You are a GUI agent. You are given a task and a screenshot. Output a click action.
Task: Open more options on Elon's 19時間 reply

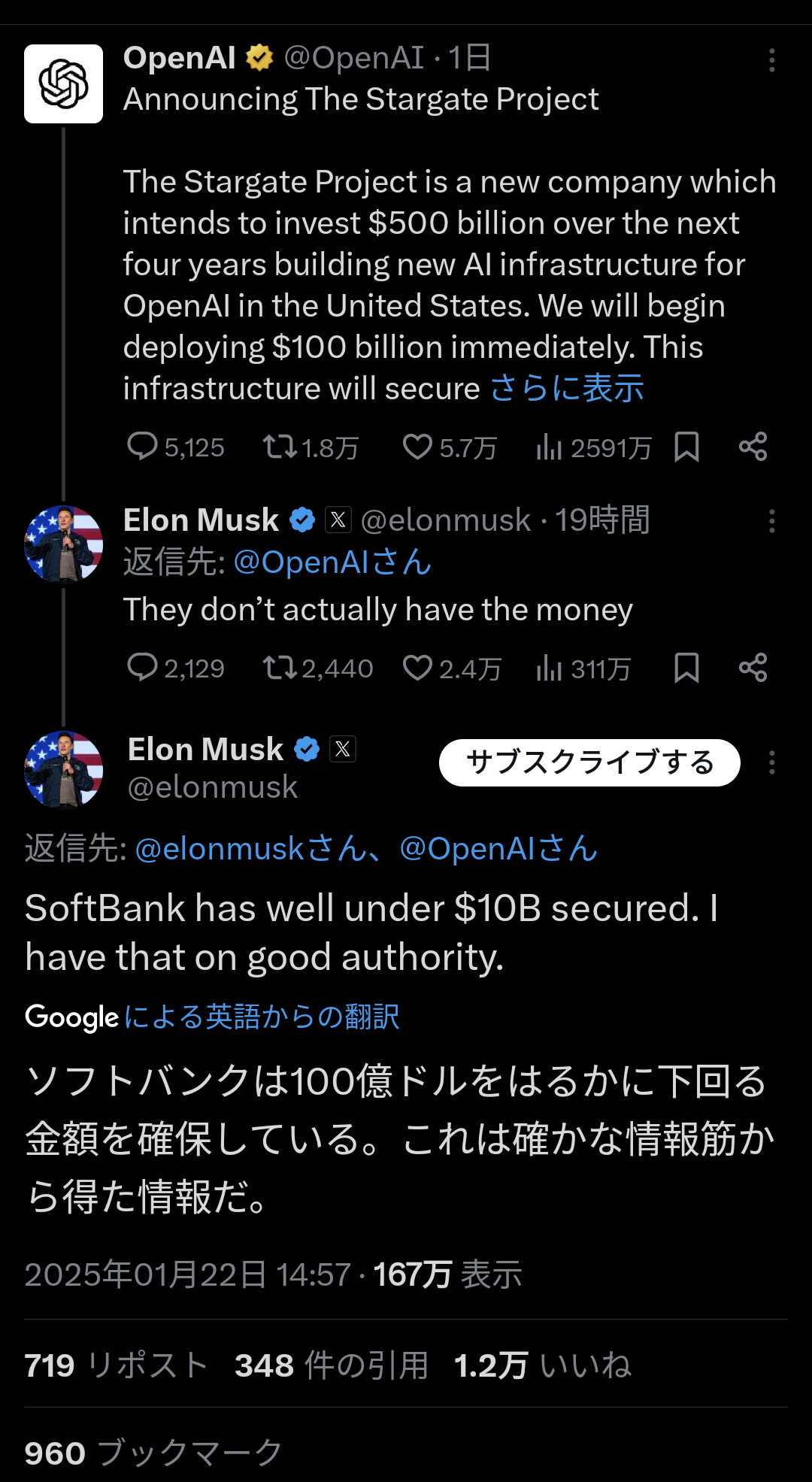click(771, 521)
